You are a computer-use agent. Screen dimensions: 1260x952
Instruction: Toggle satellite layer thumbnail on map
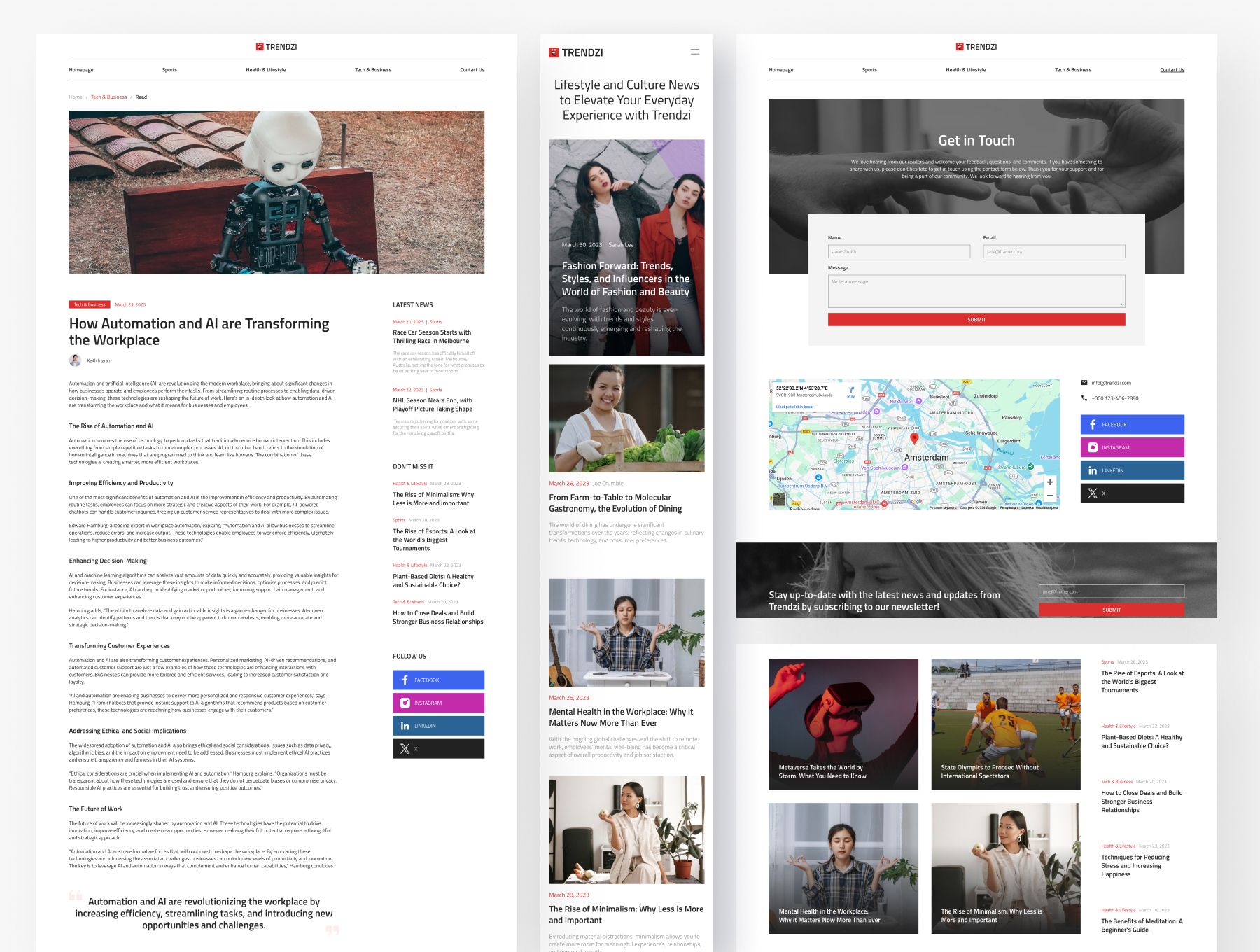tap(779, 500)
